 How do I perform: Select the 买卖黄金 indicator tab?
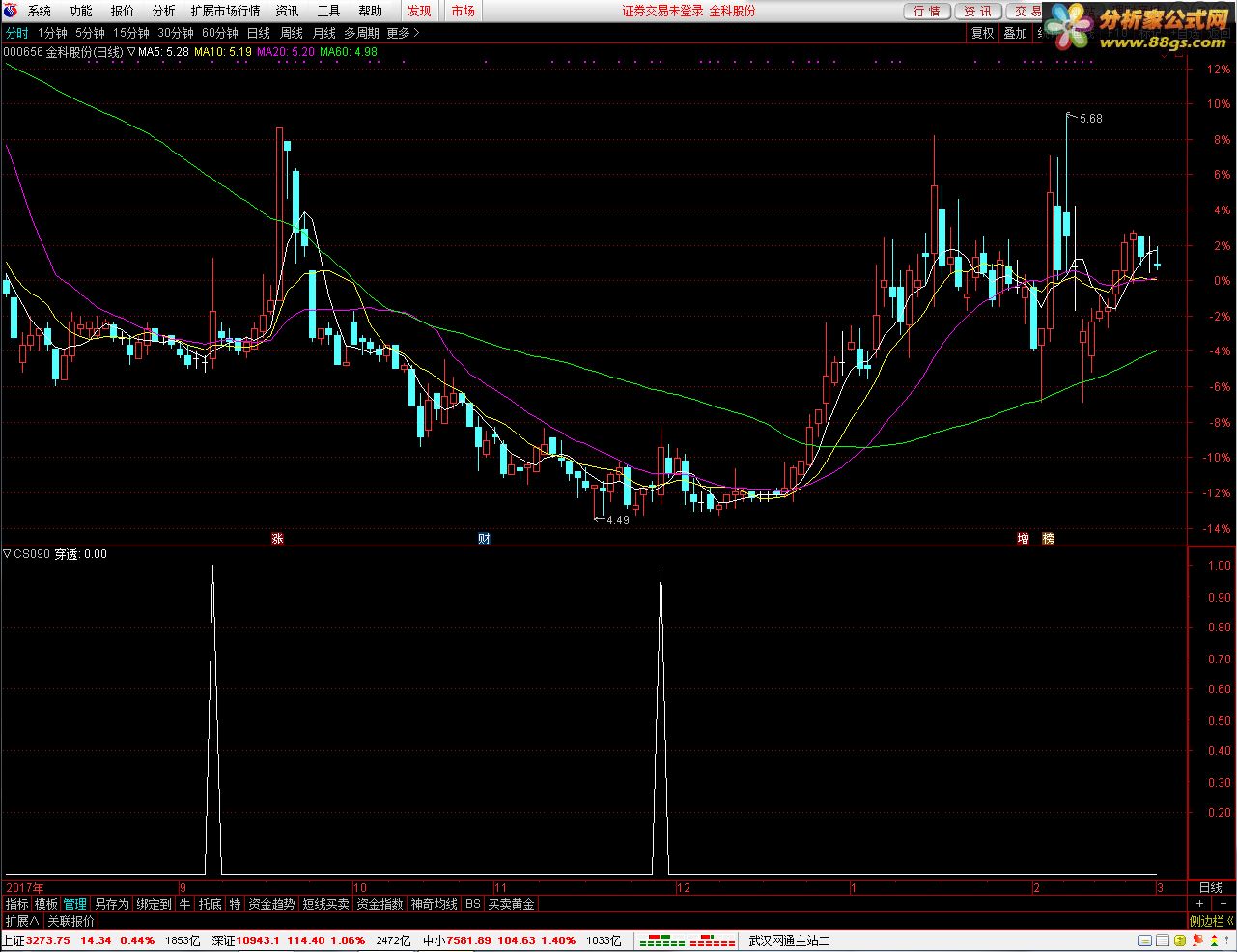click(511, 905)
